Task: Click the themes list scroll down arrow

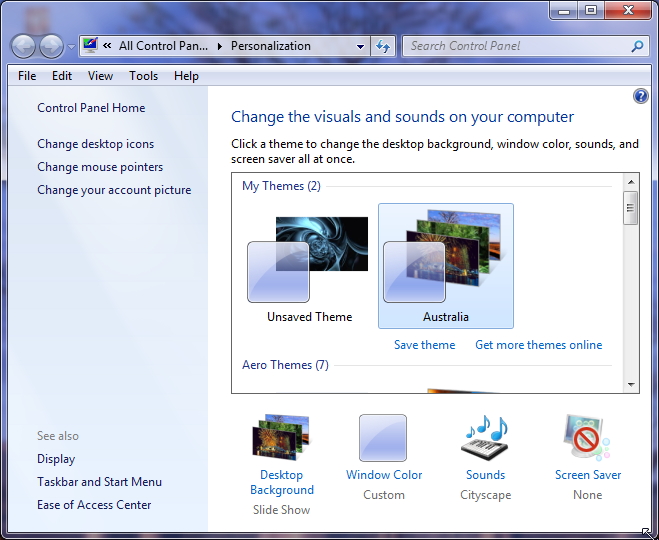Action: tap(631, 385)
